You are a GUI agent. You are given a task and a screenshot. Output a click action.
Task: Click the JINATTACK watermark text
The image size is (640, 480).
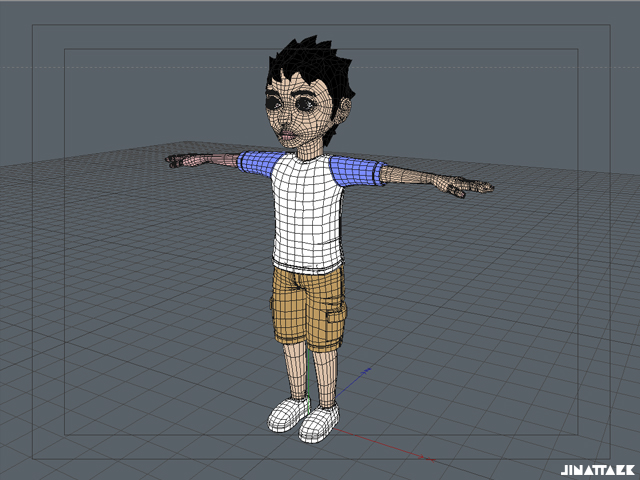(x=597, y=467)
